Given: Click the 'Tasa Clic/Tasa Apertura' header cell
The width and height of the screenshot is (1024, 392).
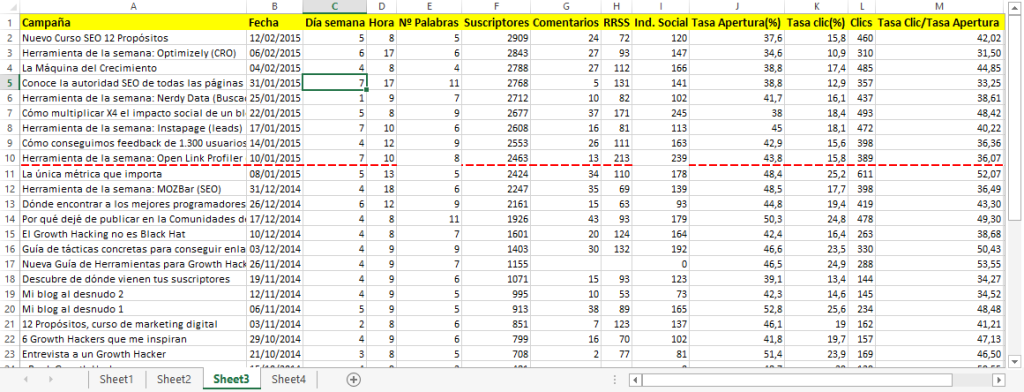Looking at the screenshot, I should [939, 22].
